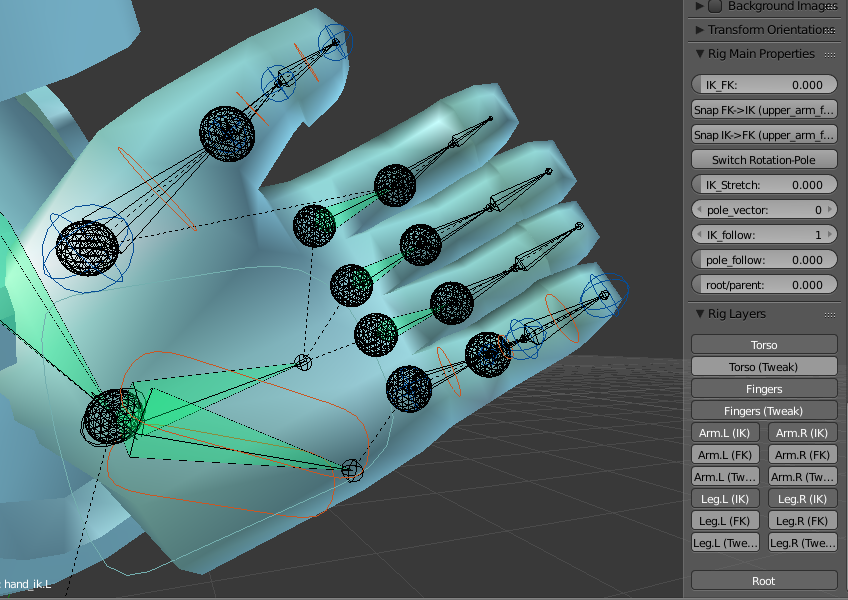Toggle the Arm.R (Tw... layer
This screenshot has width=848, height=600.
[803, 477]
